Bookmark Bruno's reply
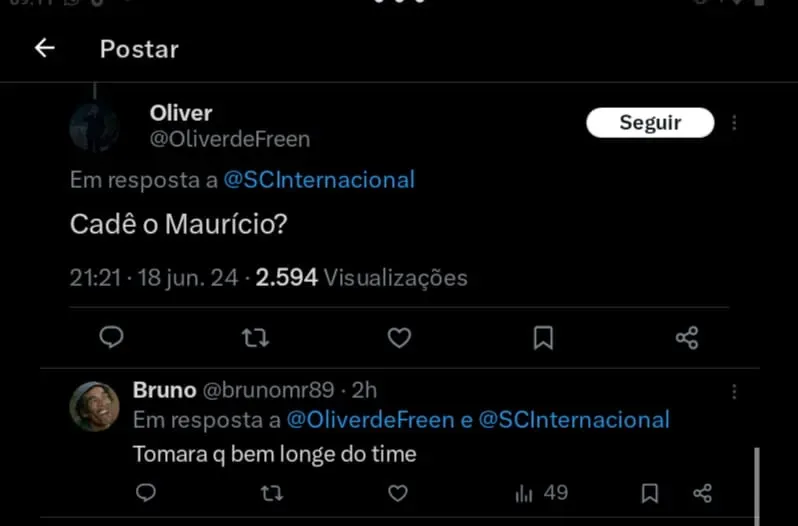This screenshot has height=526, width=798. point(650,493)
